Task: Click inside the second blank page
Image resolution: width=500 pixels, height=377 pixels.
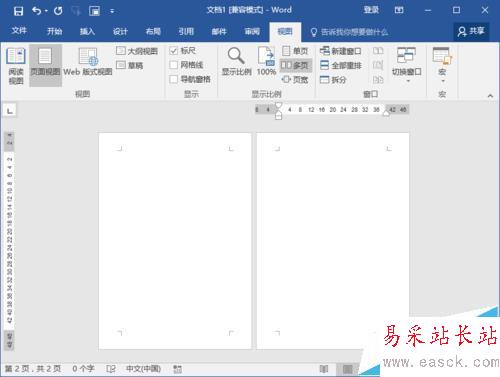Action: pyautogui.click(x=333, y=241)
